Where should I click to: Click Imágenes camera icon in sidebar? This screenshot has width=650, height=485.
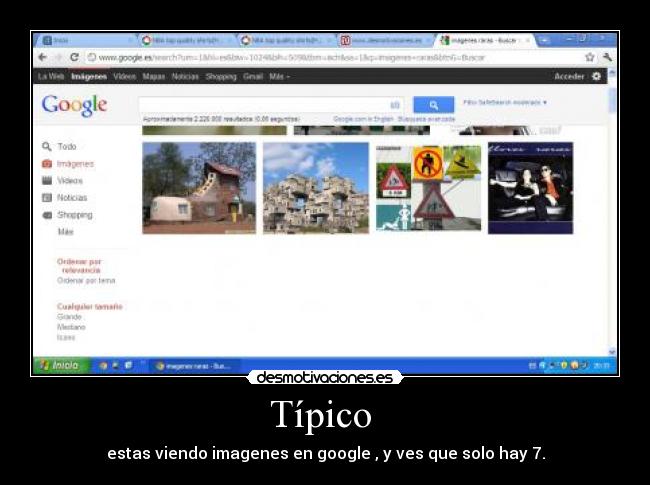coord(47,164)
